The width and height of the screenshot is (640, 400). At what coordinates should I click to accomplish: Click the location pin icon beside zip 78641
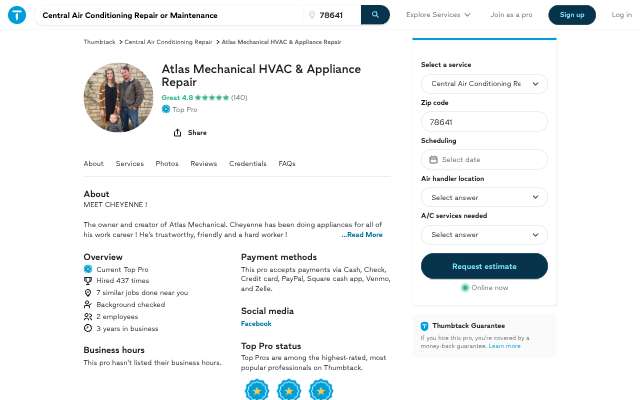(312, 15)
